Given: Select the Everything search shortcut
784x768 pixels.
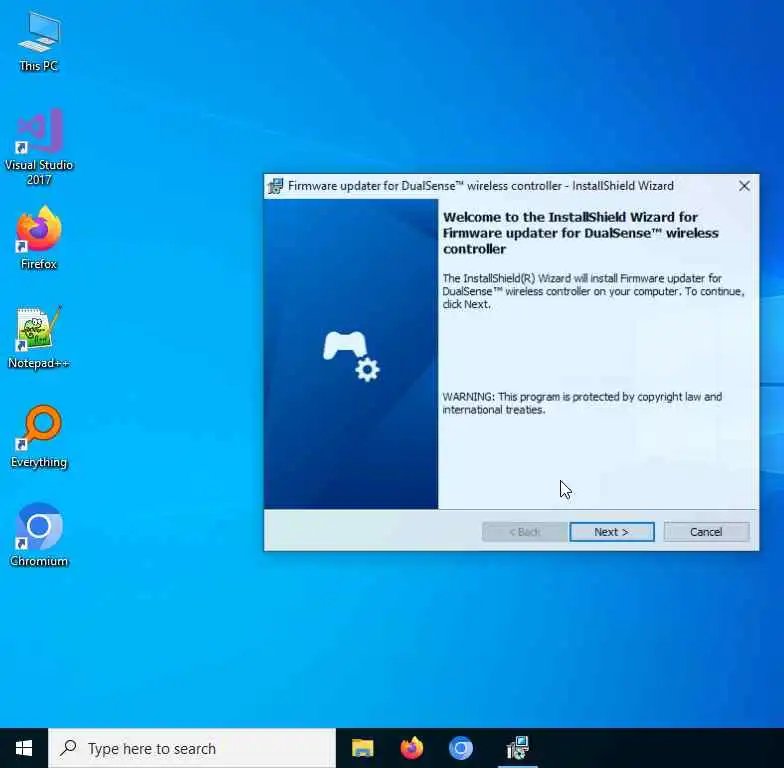Looking at the screenshot, I should (x=39, y=436).
